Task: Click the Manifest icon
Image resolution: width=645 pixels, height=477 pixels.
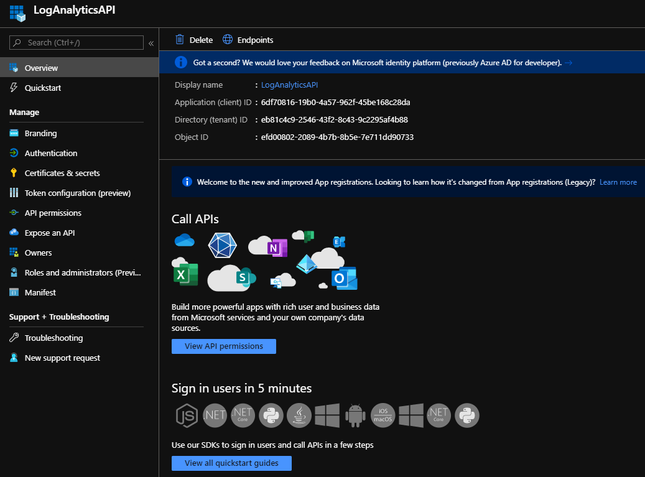Action: (14, 292)
